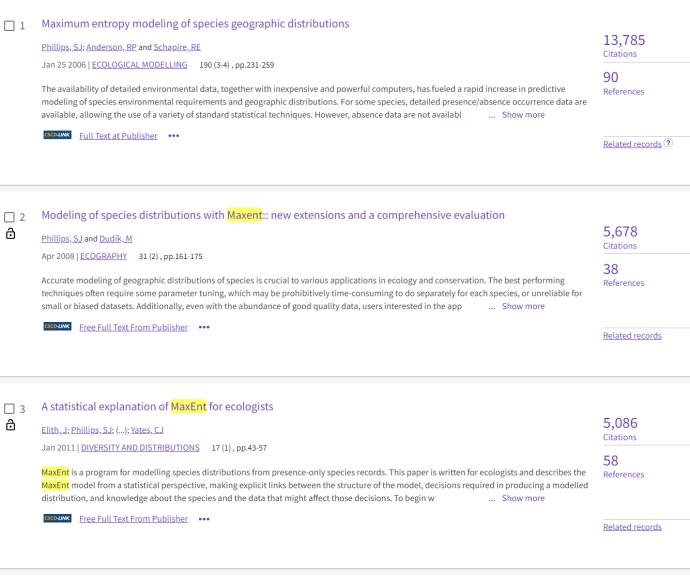Click the publisher link logo under record 2
This screenshot has height=579, width=690.
click(x=56, y=327)
